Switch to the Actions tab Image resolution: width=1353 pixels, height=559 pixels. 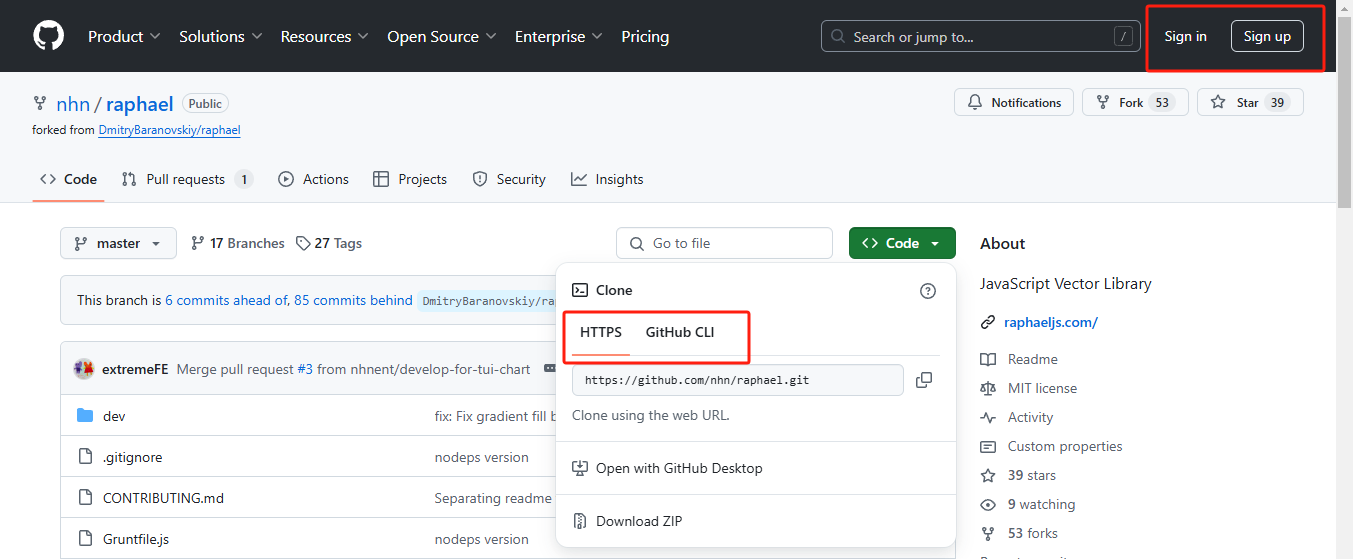(314, 179)
